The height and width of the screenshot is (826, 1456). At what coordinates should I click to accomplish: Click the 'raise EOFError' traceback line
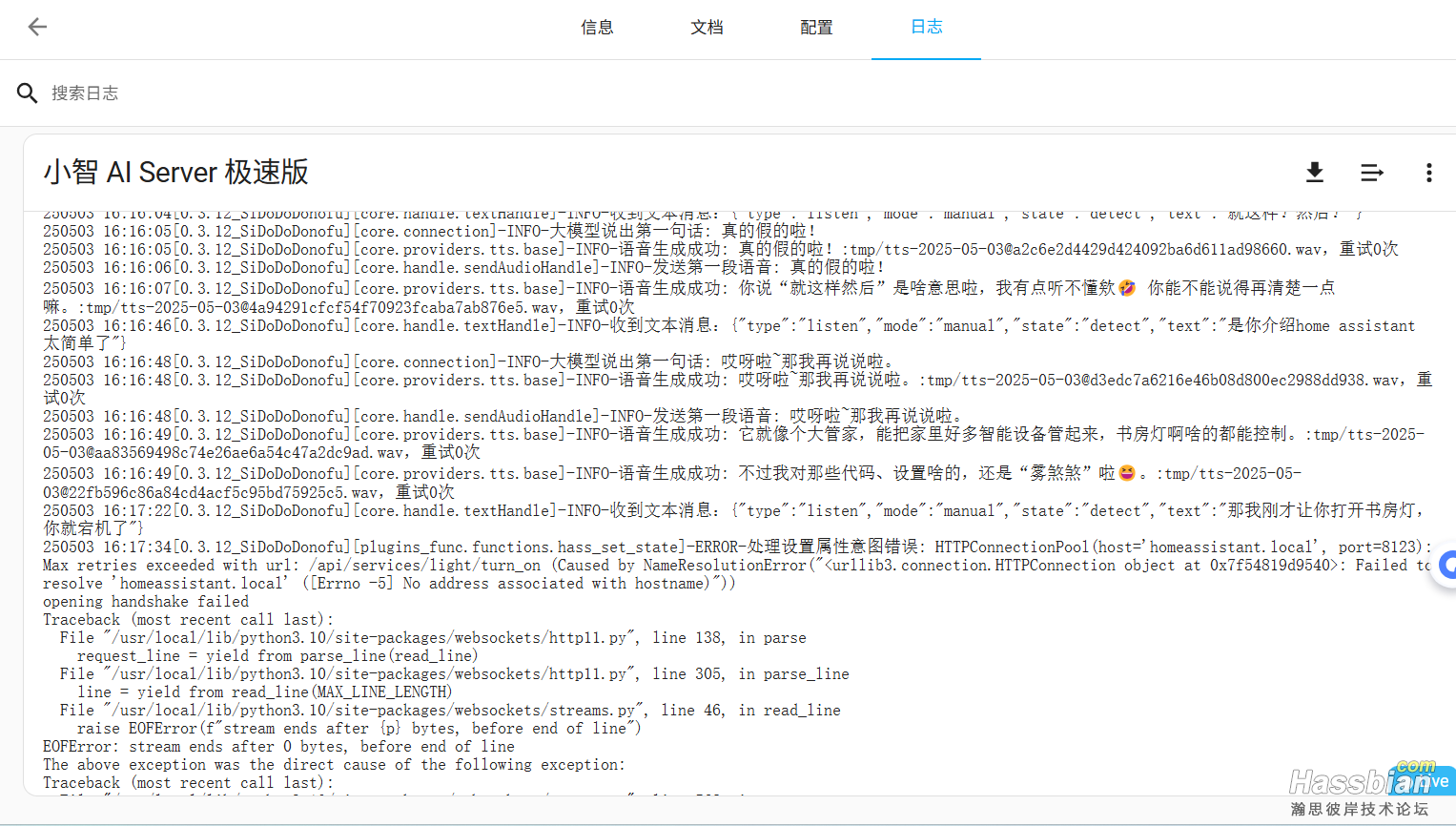point(359,729)
